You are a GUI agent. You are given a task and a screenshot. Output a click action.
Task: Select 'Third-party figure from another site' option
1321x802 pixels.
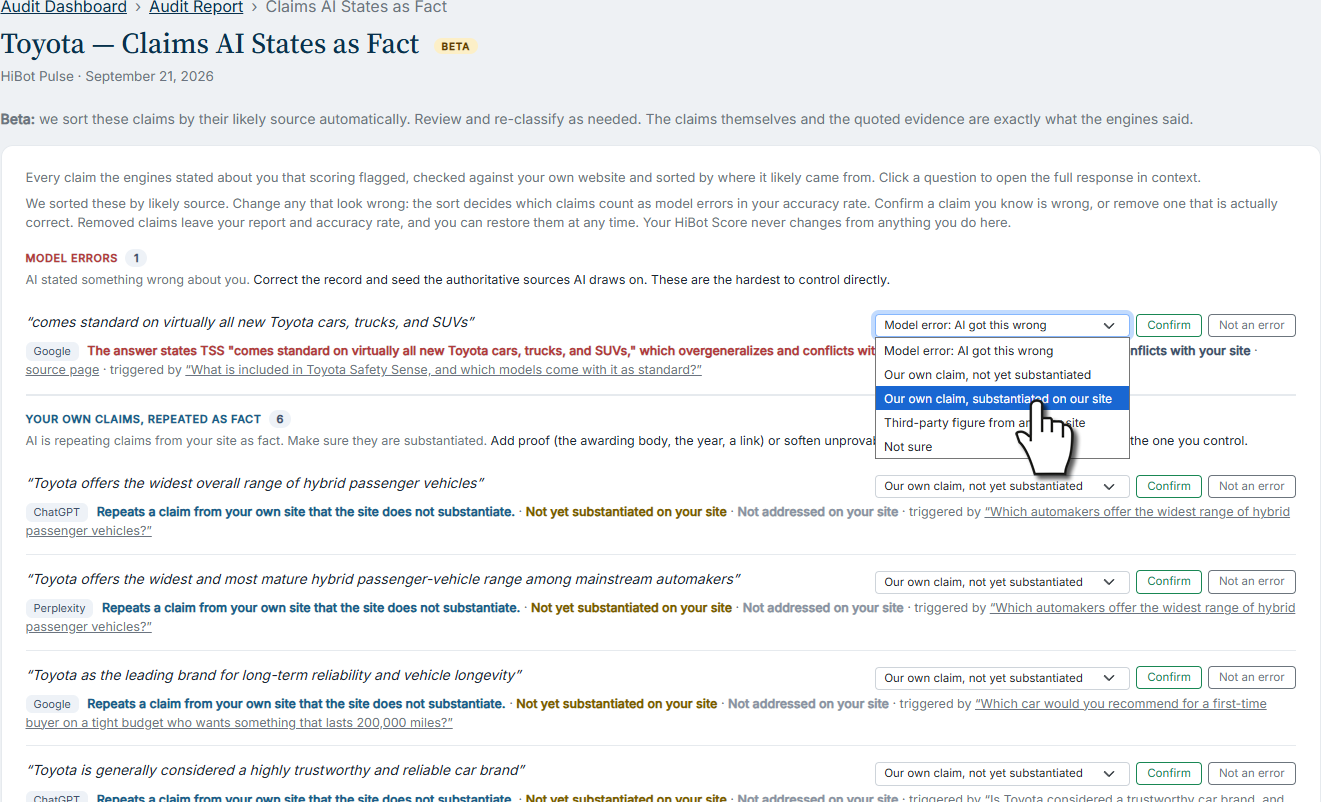click(x=1002, y=423)
